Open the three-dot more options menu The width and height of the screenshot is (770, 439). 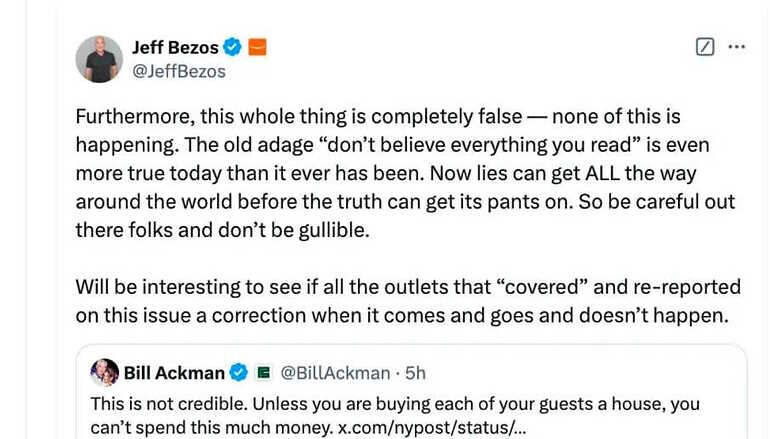coord(737,47)
